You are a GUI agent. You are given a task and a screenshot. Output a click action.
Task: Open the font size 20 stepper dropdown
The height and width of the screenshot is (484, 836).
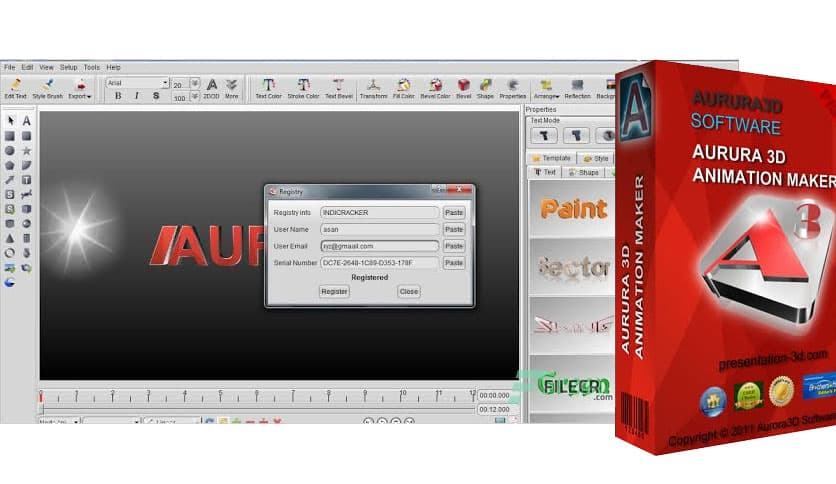pos(195,84)
